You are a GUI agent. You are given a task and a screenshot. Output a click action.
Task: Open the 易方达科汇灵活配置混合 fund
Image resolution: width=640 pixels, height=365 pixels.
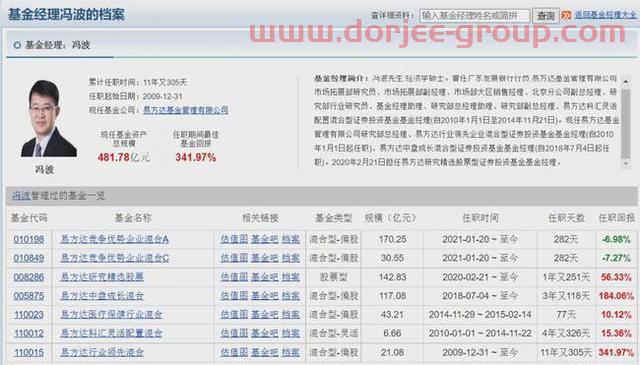pos(111,333)
